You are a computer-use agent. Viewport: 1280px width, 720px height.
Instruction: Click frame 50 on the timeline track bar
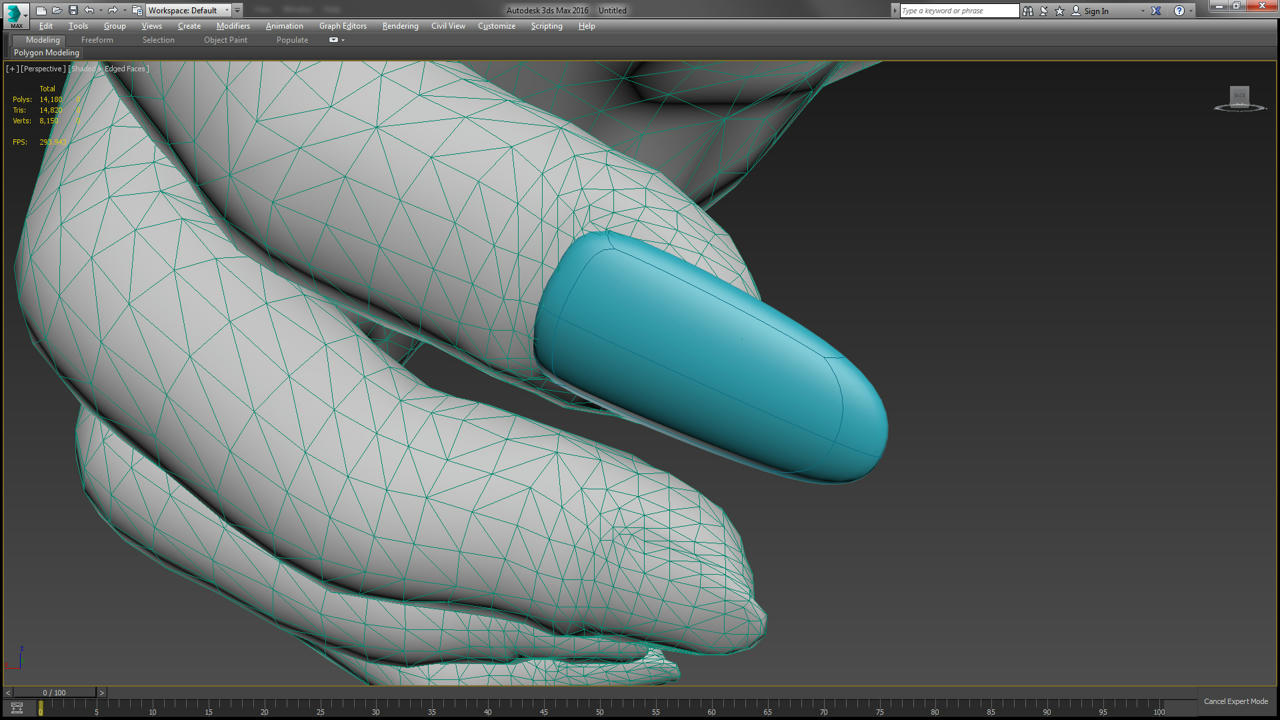click(600, 708)
